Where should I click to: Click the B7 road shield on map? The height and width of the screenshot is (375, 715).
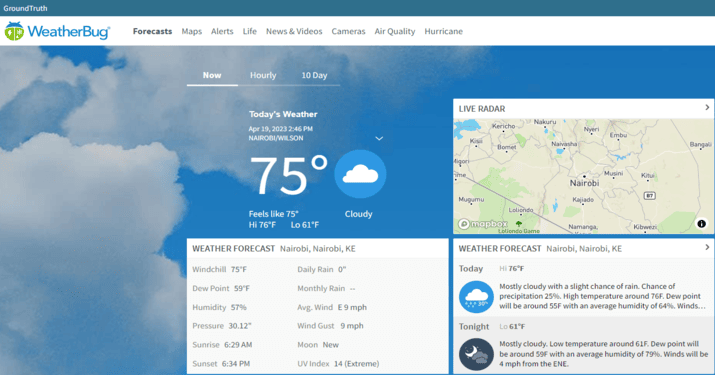click(649, 196)
